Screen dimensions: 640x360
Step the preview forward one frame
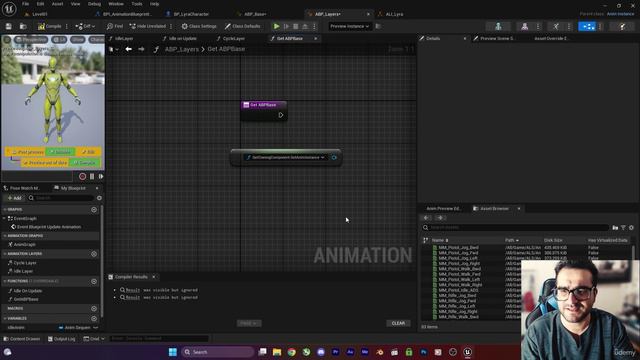(x=100, y=176)
